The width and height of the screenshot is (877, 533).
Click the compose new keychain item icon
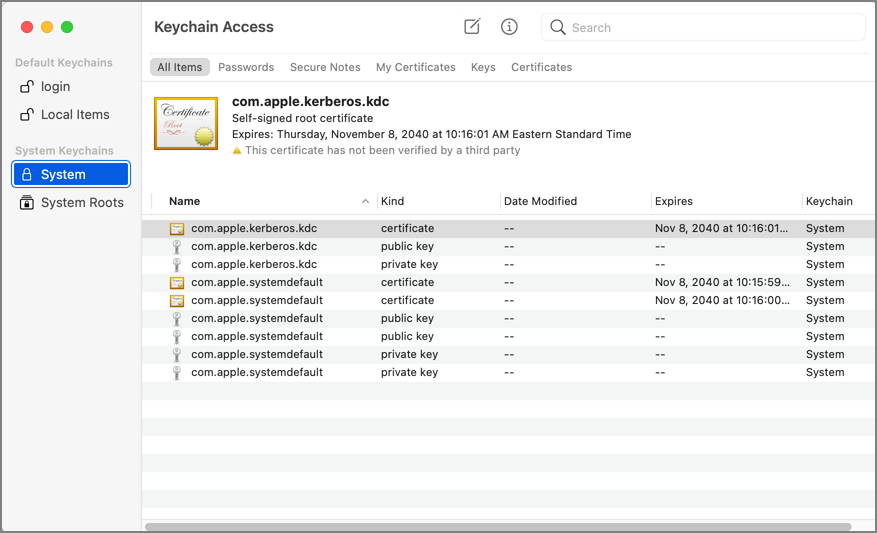click(x=472, y=26)
